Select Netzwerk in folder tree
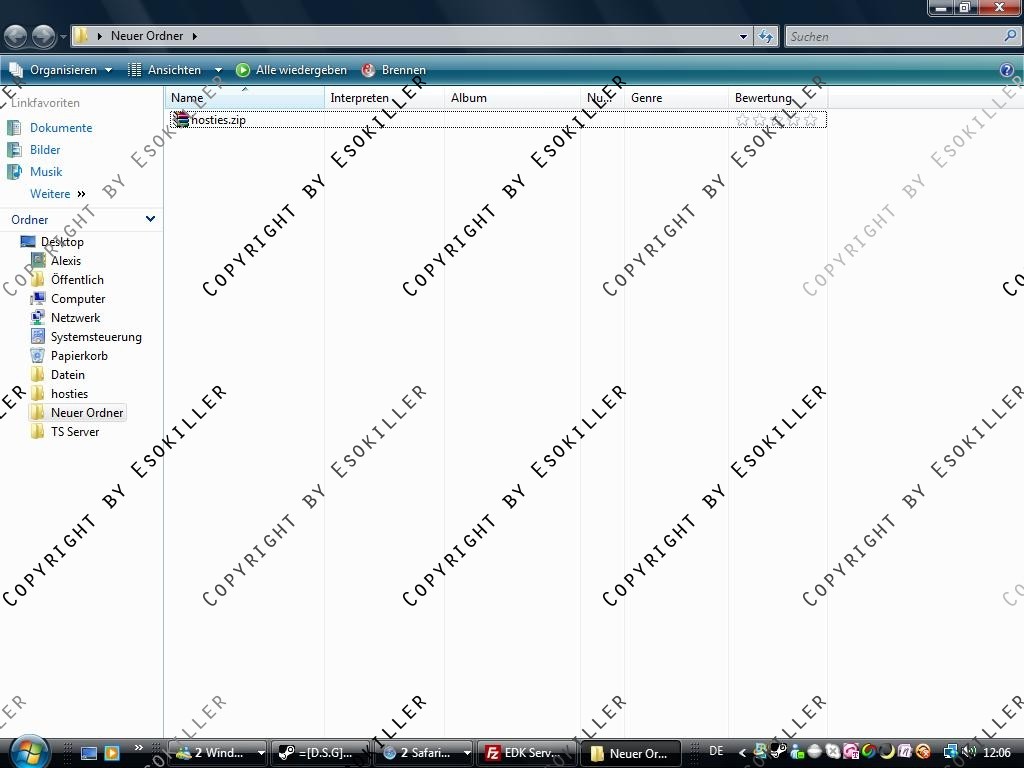This screenshot has height=768, width=1024. 75,317
